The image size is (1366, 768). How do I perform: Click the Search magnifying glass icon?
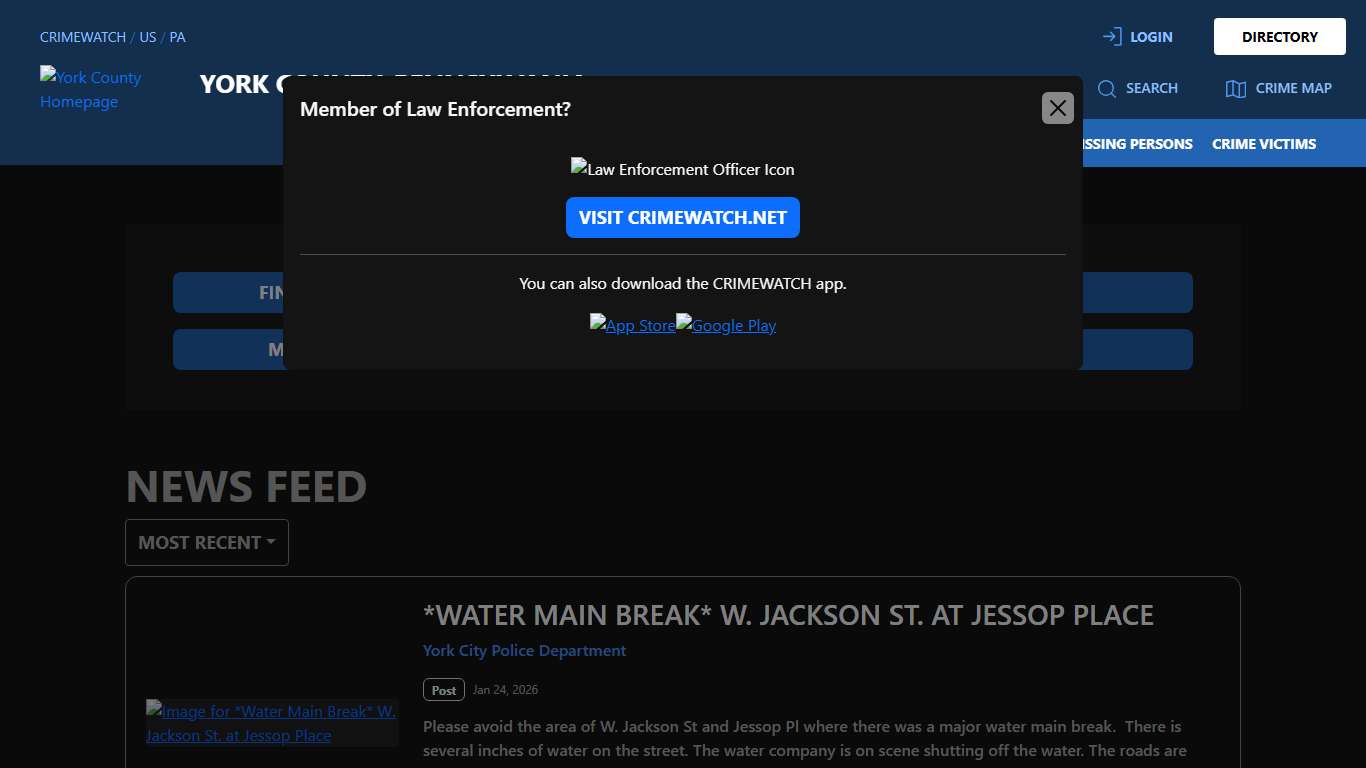tap(1106, 89)
